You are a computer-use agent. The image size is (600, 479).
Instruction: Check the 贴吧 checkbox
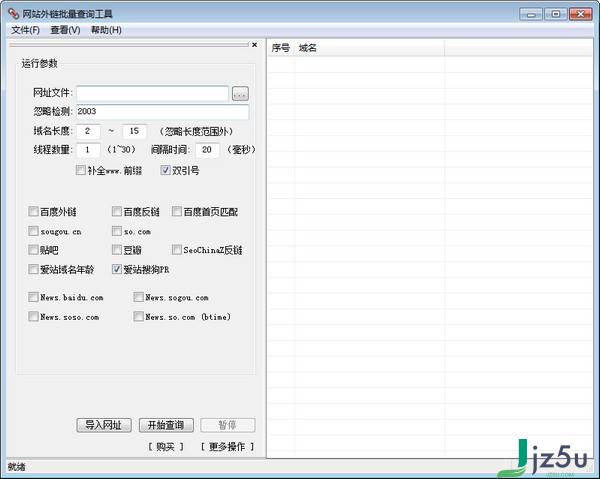[x=33, y=250]
